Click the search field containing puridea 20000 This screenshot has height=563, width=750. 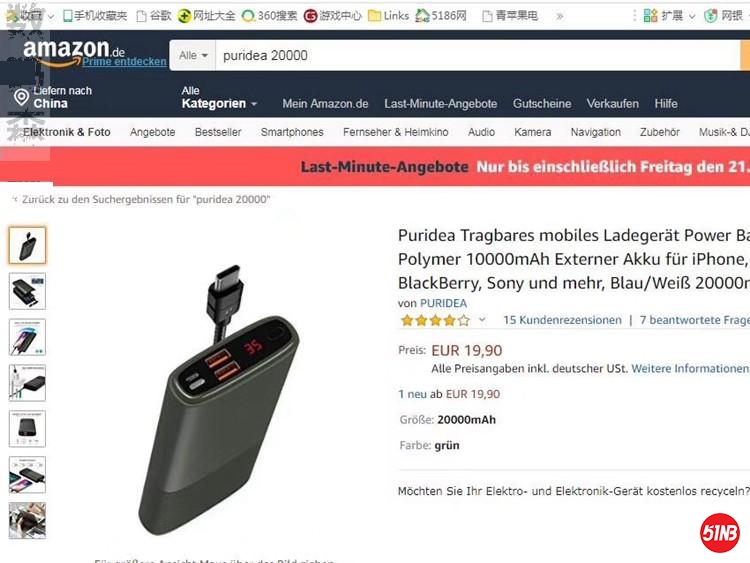pyautogui.click(x=477, y=55)
